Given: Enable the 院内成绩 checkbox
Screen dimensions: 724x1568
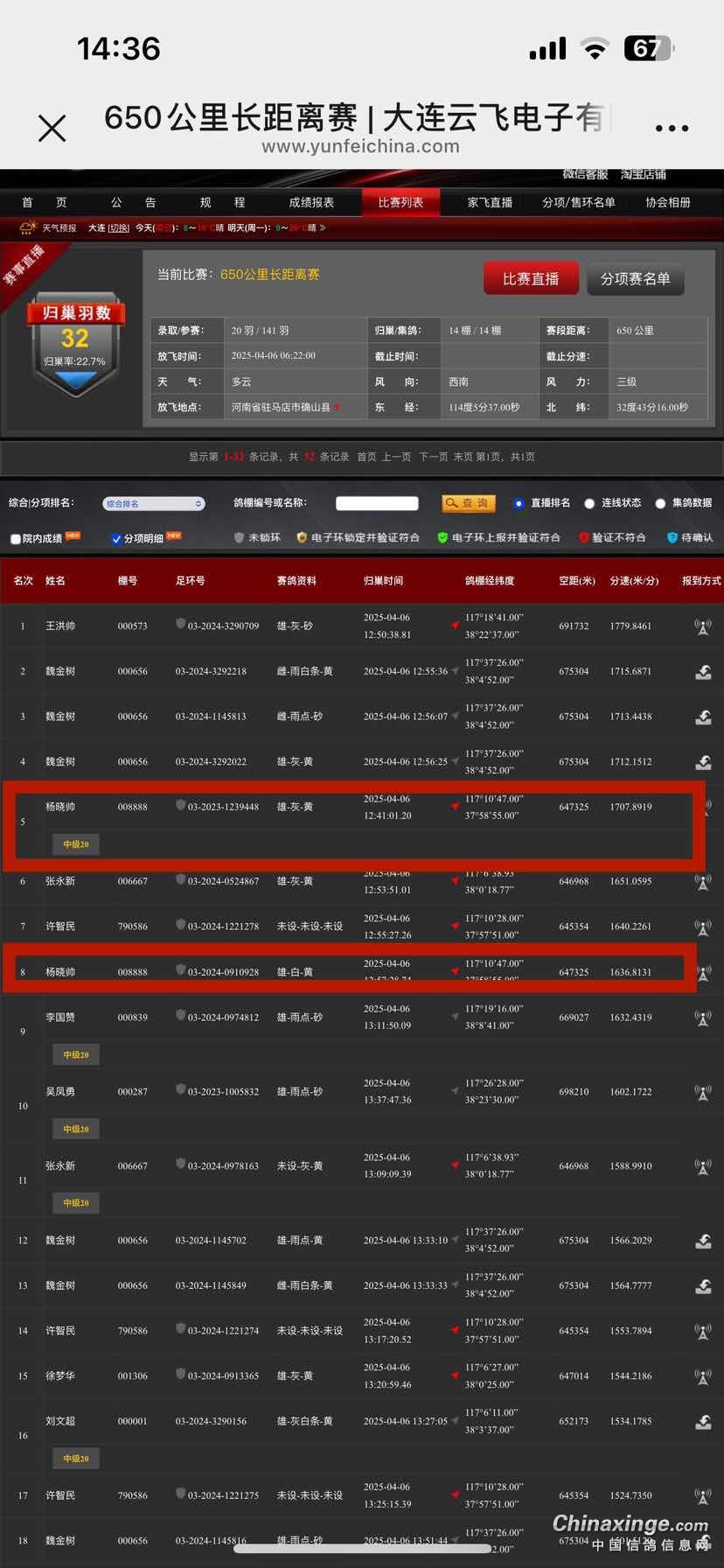Looking at the screenshot, I should (16, 539).
